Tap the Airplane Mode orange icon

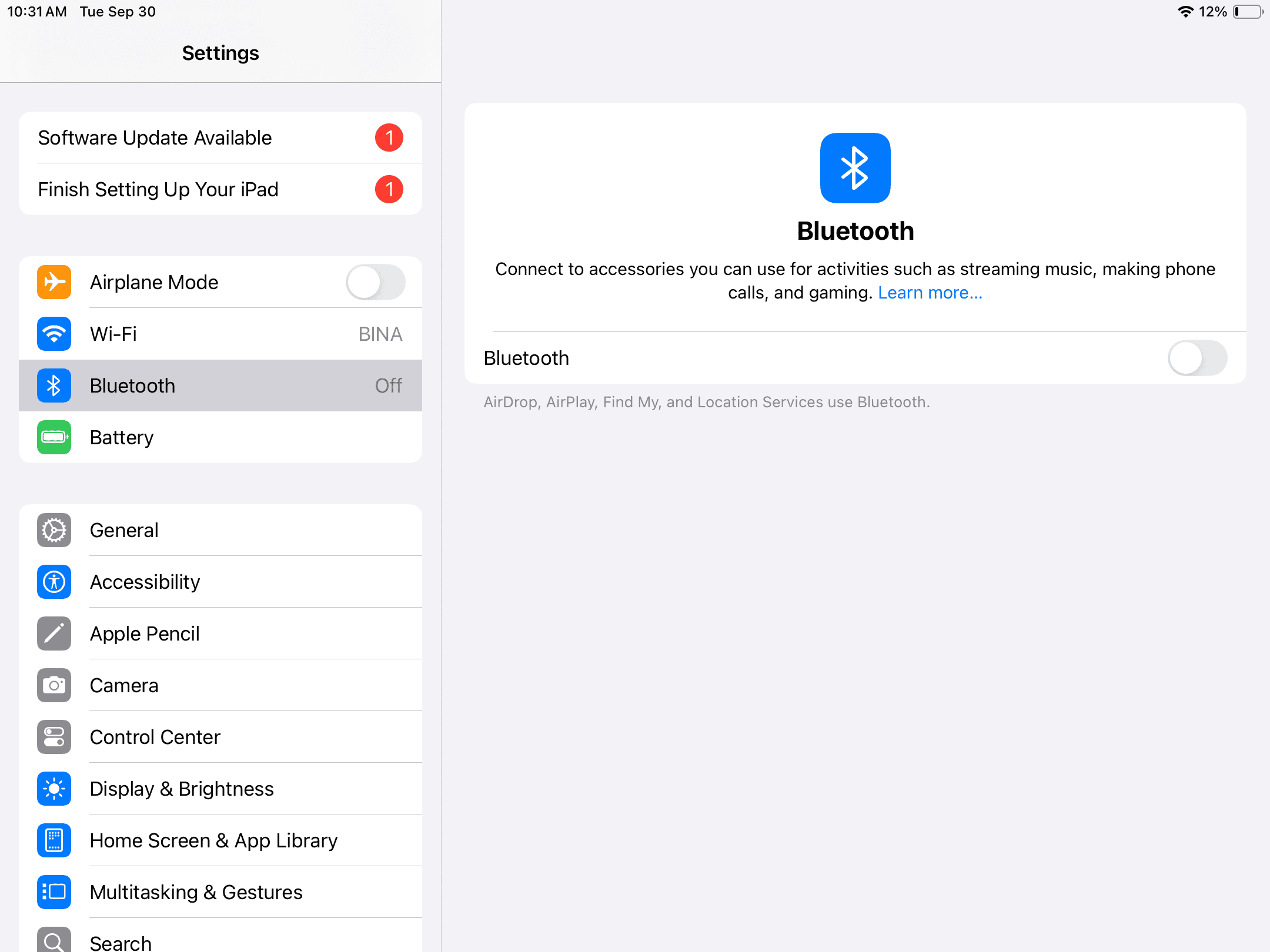(x=54, y=282)
